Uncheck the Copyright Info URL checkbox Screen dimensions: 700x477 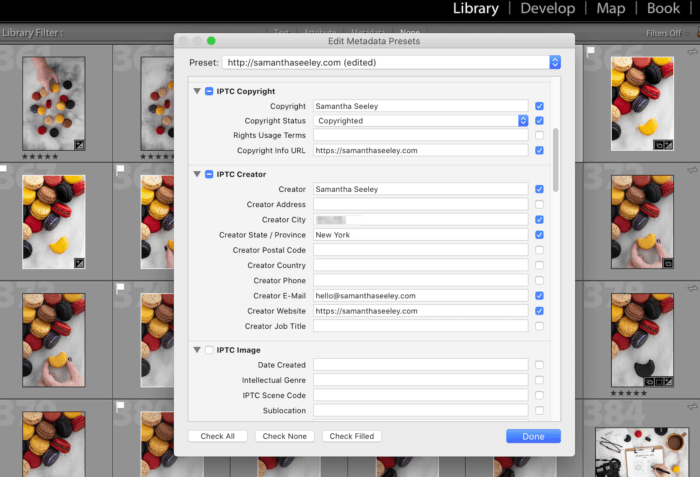coord(539,150)
